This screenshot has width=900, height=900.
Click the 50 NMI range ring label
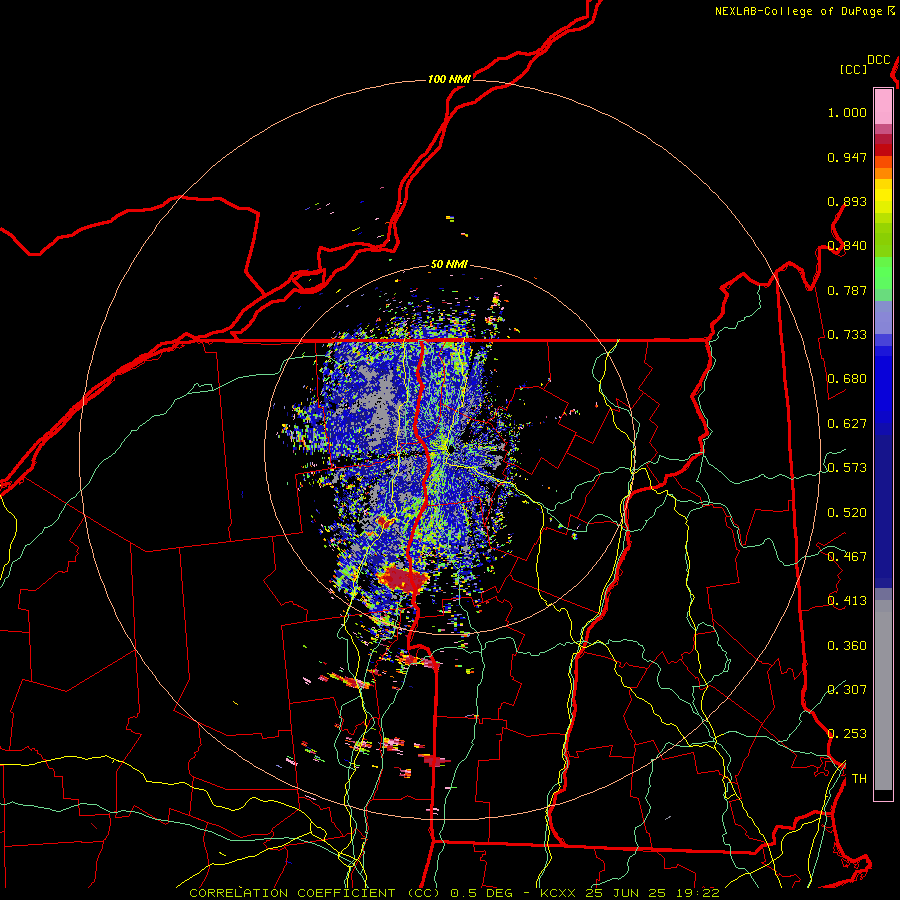[449, 265]
